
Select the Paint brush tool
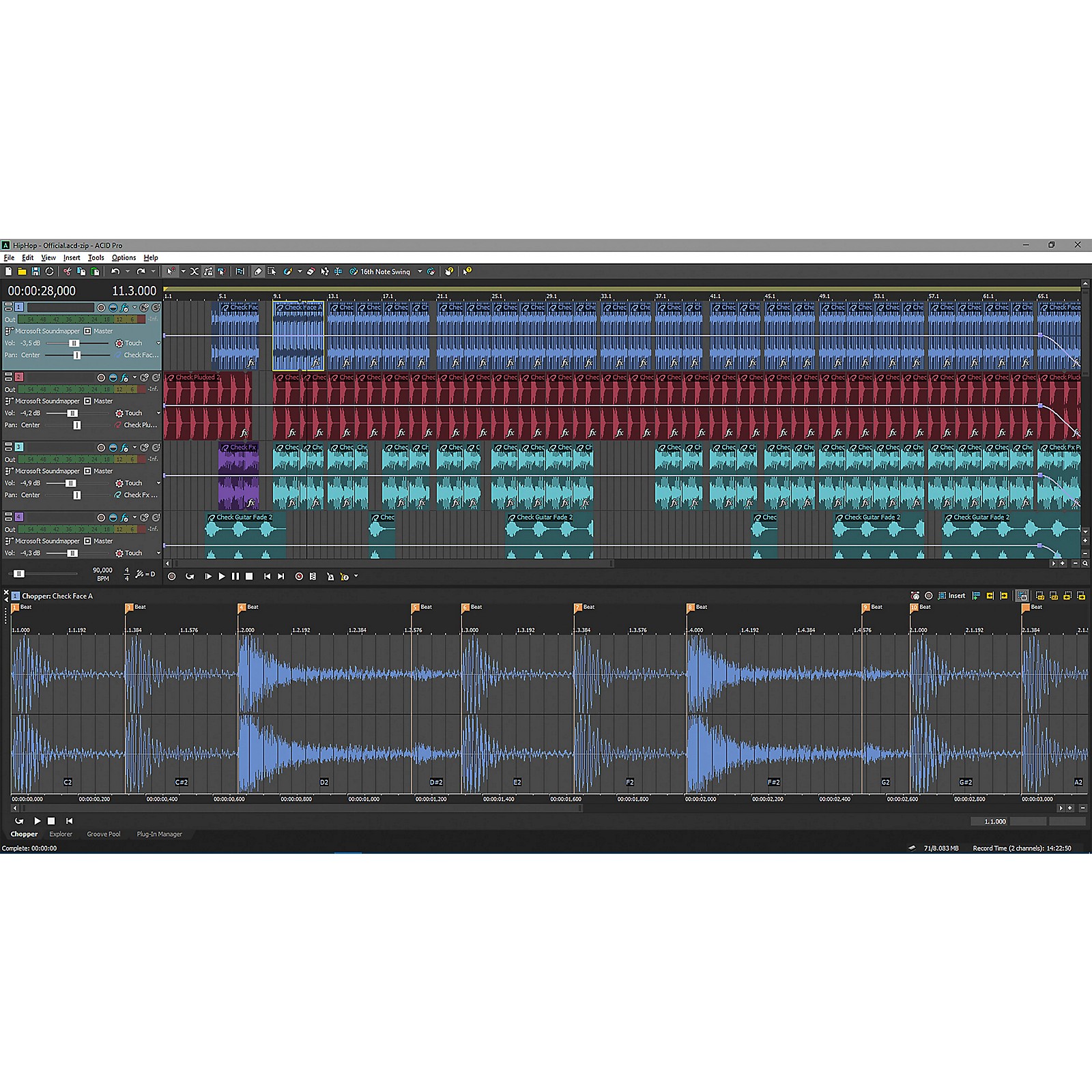(288, 272)
